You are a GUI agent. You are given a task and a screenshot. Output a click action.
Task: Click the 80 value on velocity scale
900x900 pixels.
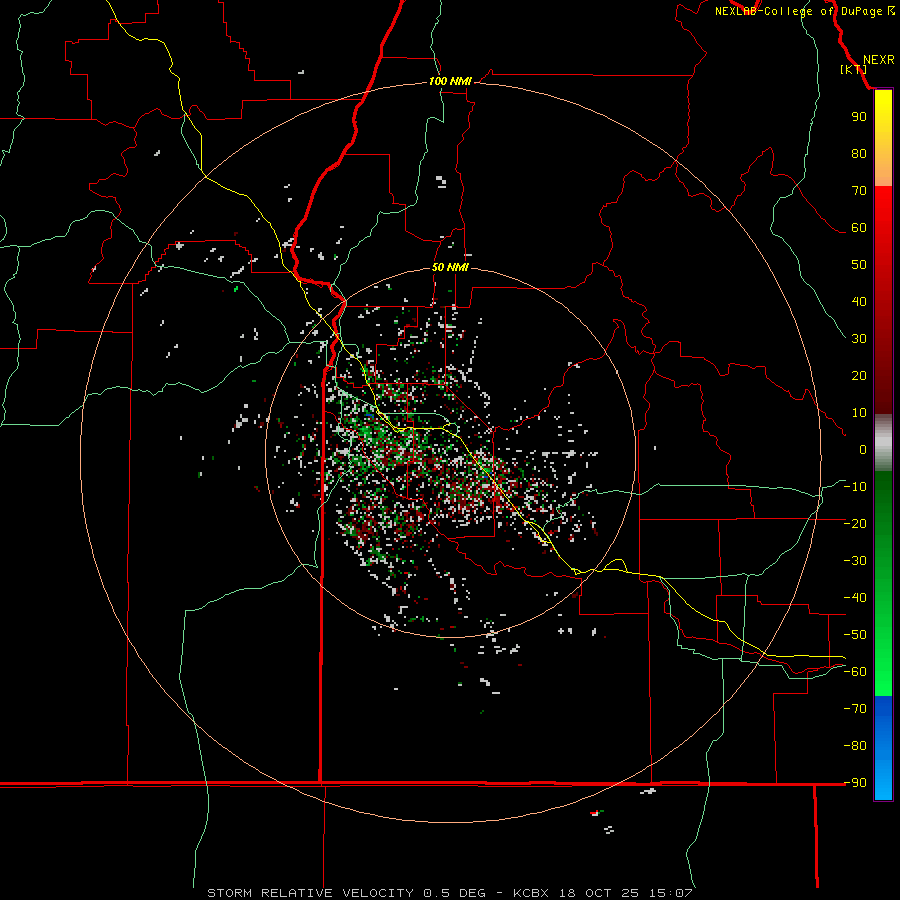(859, 154)
